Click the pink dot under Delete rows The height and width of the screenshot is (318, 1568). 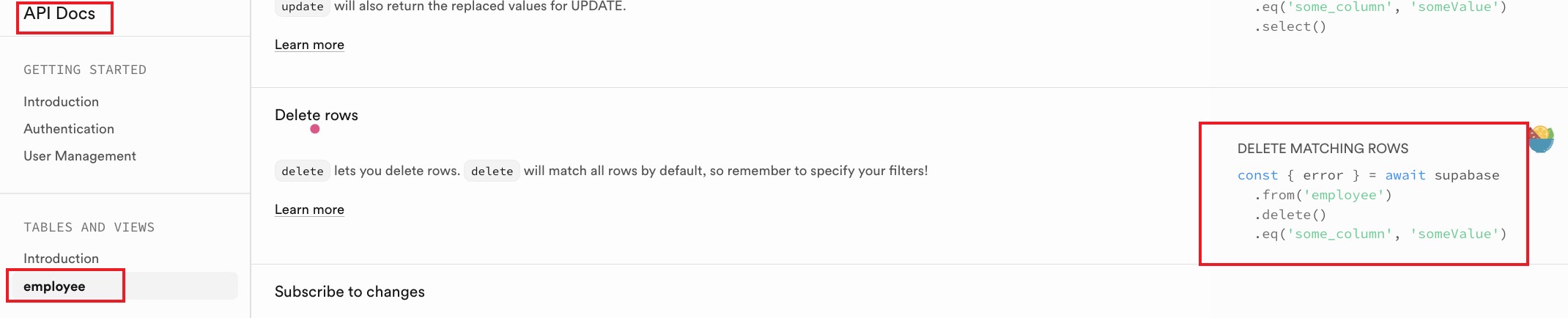[315, 129]
